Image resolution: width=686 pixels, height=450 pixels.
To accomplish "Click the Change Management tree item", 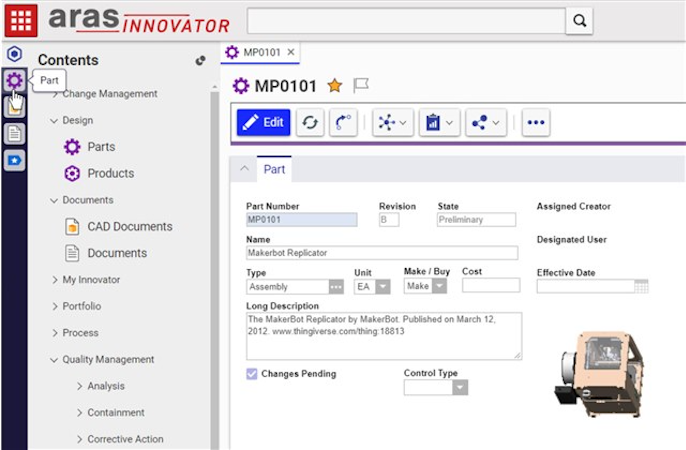I will coord(110,94).
